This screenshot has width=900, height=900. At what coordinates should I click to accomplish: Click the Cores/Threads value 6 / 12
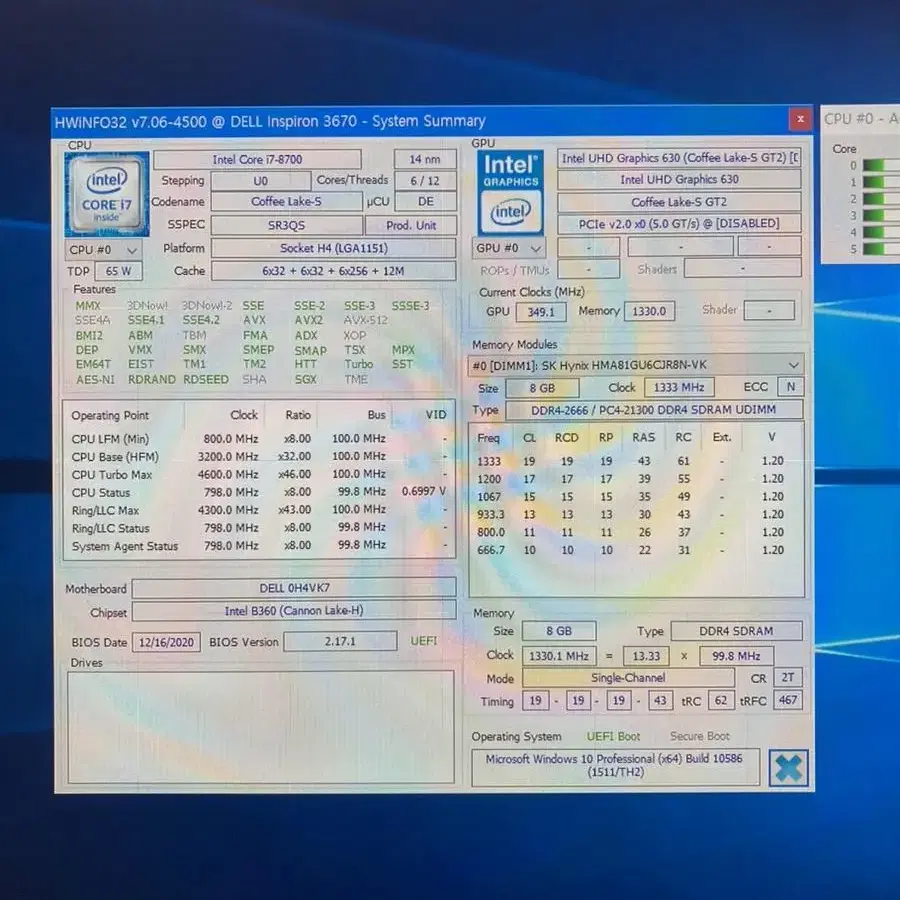tap(425, 181)
